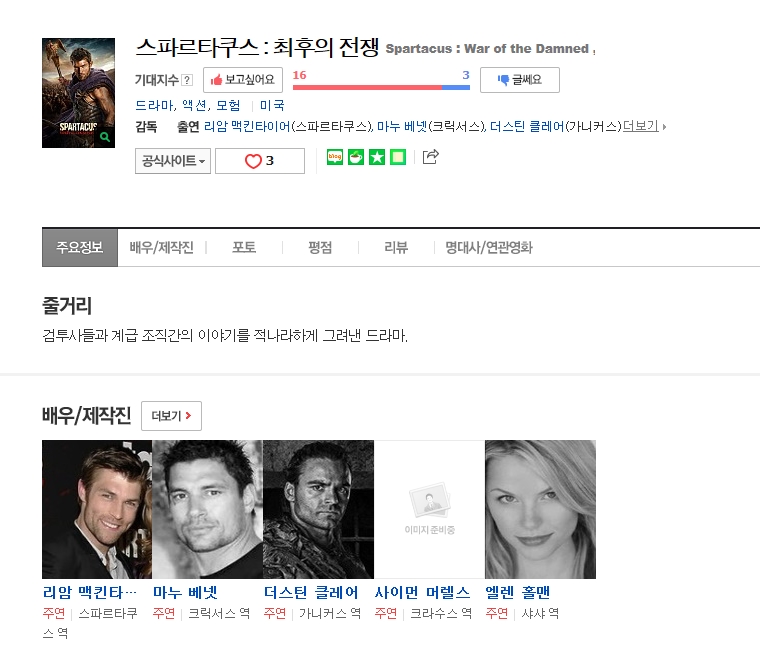The image size is (760, 670).
Task: Open the 공식사이트 dropdown
Action: point(173,161)
